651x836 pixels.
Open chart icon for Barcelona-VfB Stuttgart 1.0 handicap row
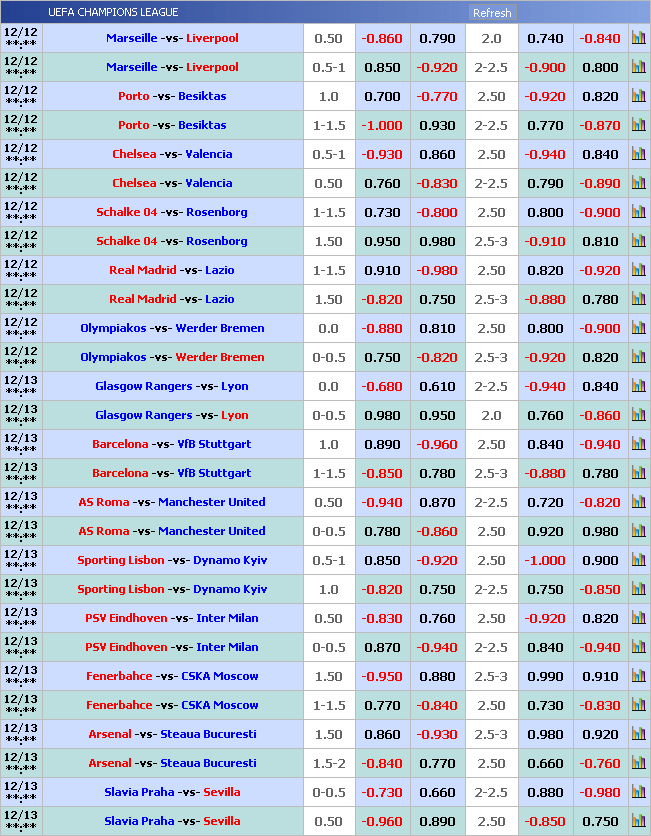[638, 445]
